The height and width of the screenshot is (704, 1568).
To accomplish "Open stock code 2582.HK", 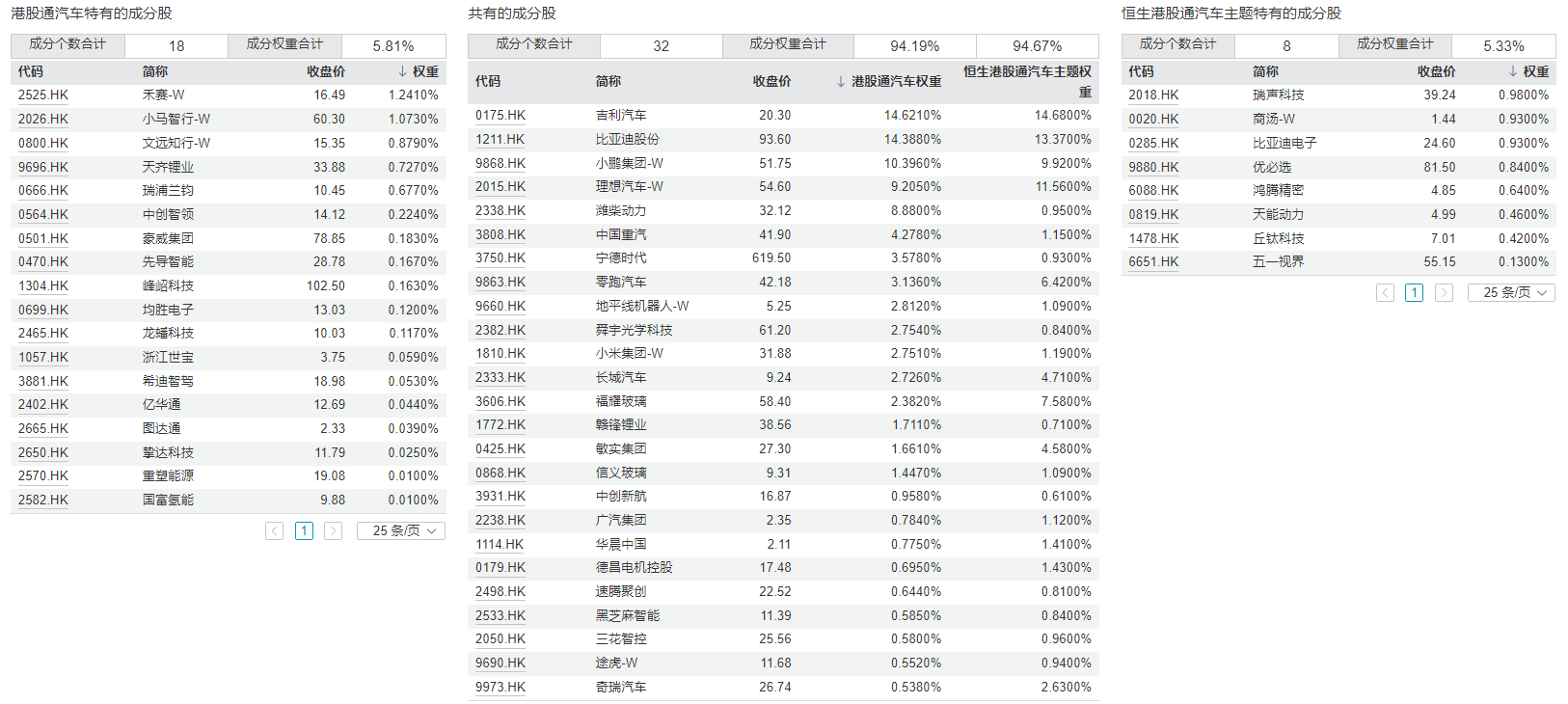I will tap(43, 501).
